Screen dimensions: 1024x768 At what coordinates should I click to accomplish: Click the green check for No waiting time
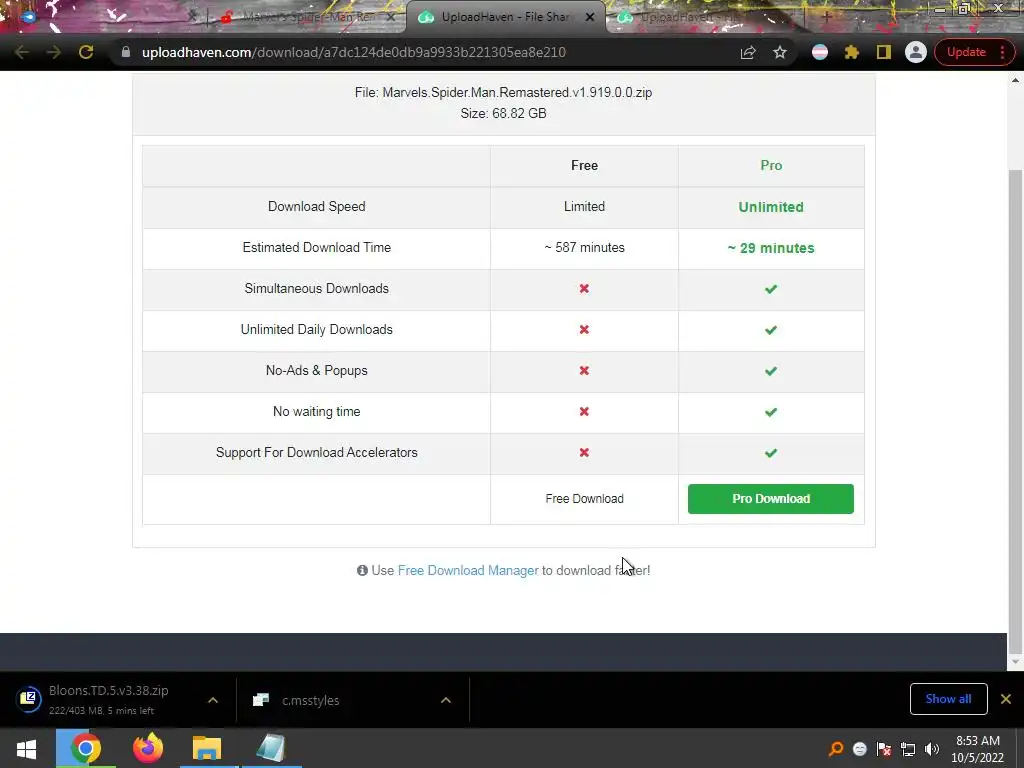point(771,413)
